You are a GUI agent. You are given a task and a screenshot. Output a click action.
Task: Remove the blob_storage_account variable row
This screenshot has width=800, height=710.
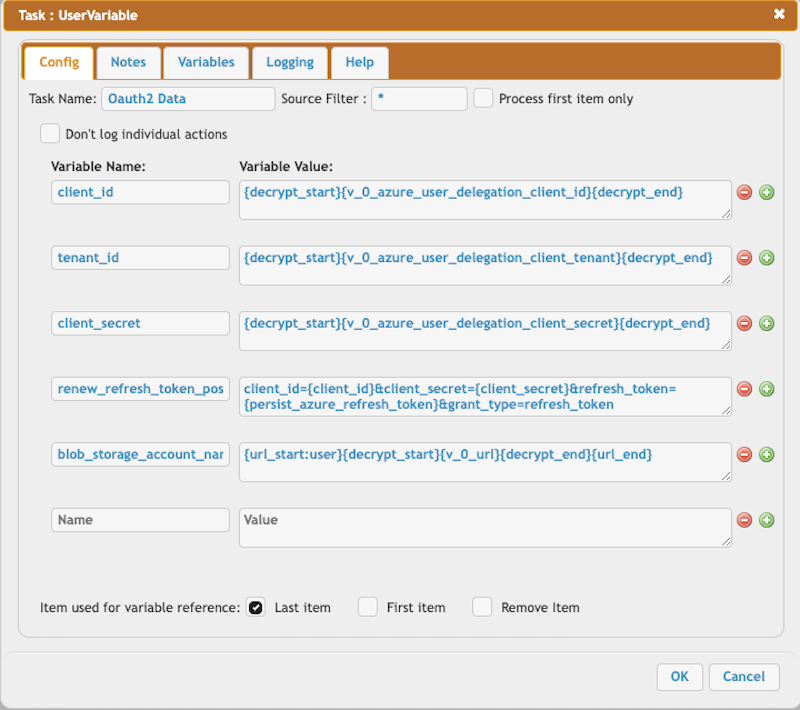tap(744, 454)
